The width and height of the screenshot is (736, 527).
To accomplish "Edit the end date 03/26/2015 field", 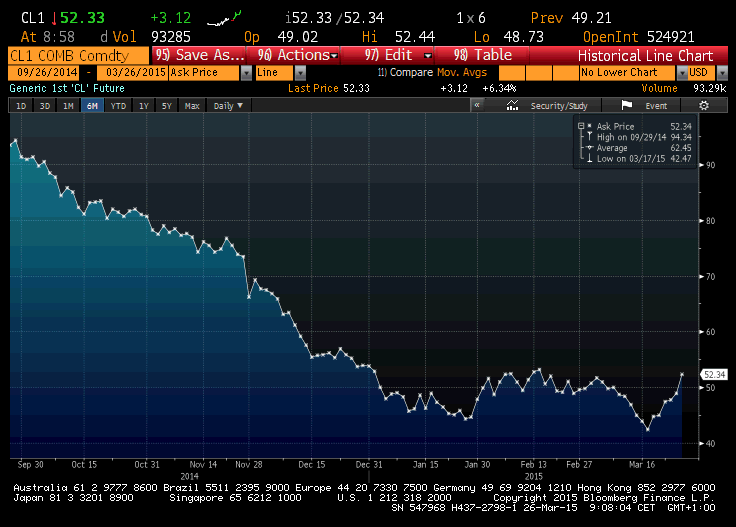I will [x=132, y=72].
